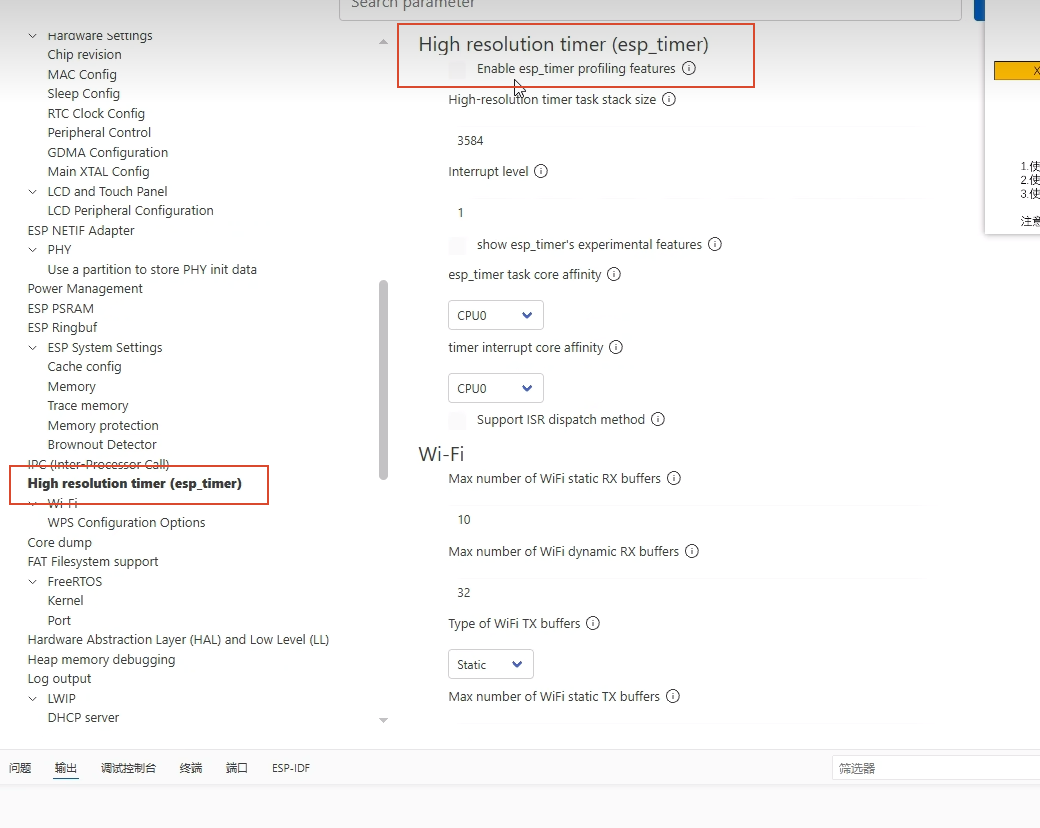This screenshot has width=1040, height=828.
Task: Select Memory protection item
Action: [x=103, y=426]
